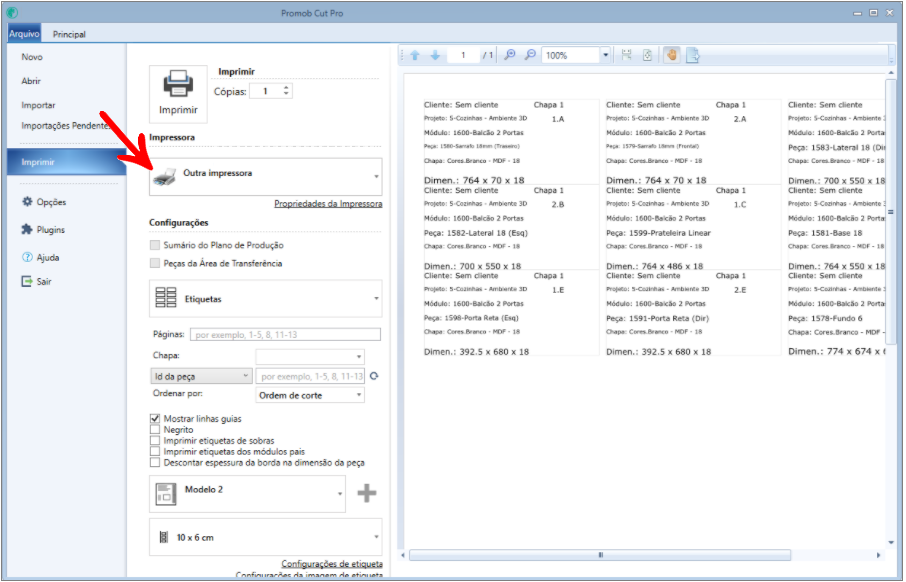Select Importar in the Arquivo menu
Image resolution: width=906 pixels, height=582 pixels.
tap(38, 105)
